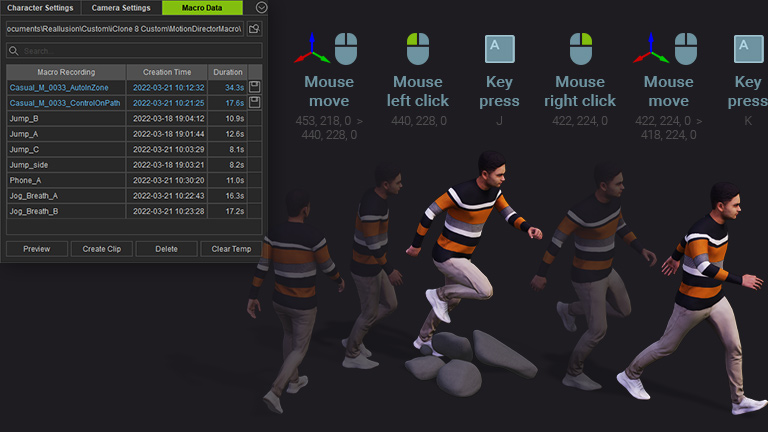Click the magnifier icon in search box
This screenshot has width=768, height=432.
click(14, 50)
